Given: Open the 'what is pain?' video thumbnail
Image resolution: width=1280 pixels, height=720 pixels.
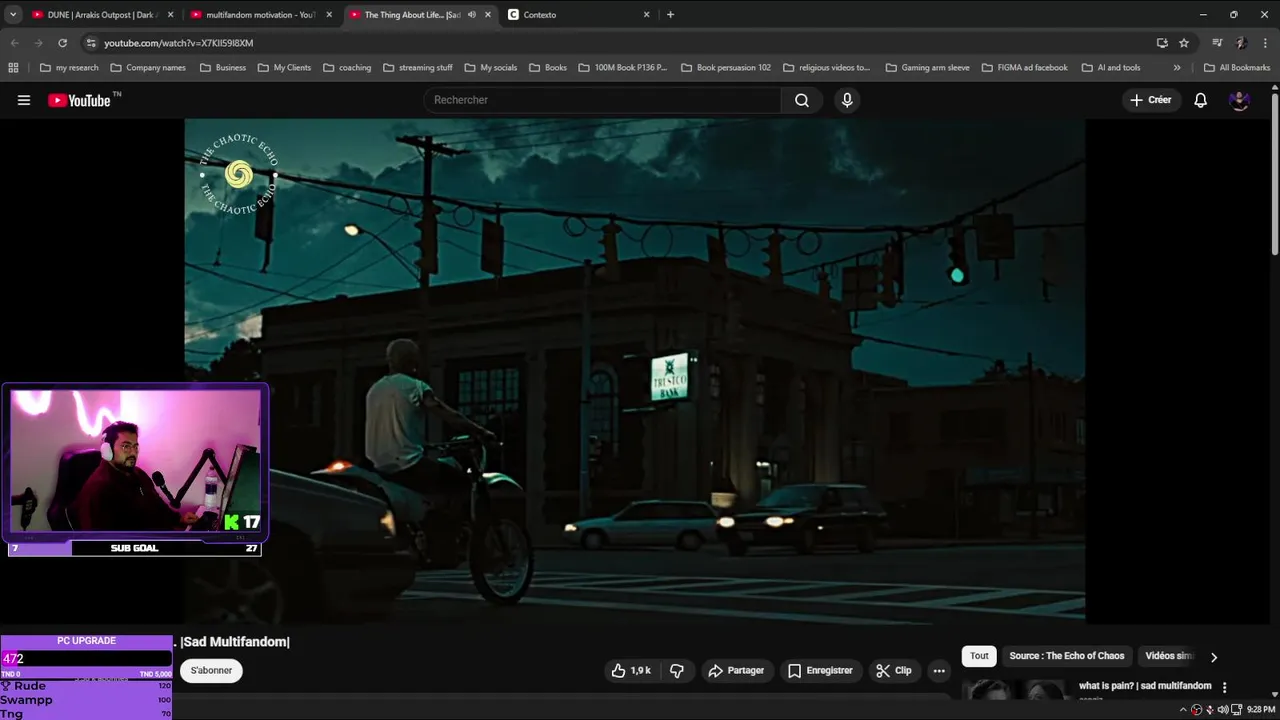Looking at the screenshot, I should coord(1016,691).
